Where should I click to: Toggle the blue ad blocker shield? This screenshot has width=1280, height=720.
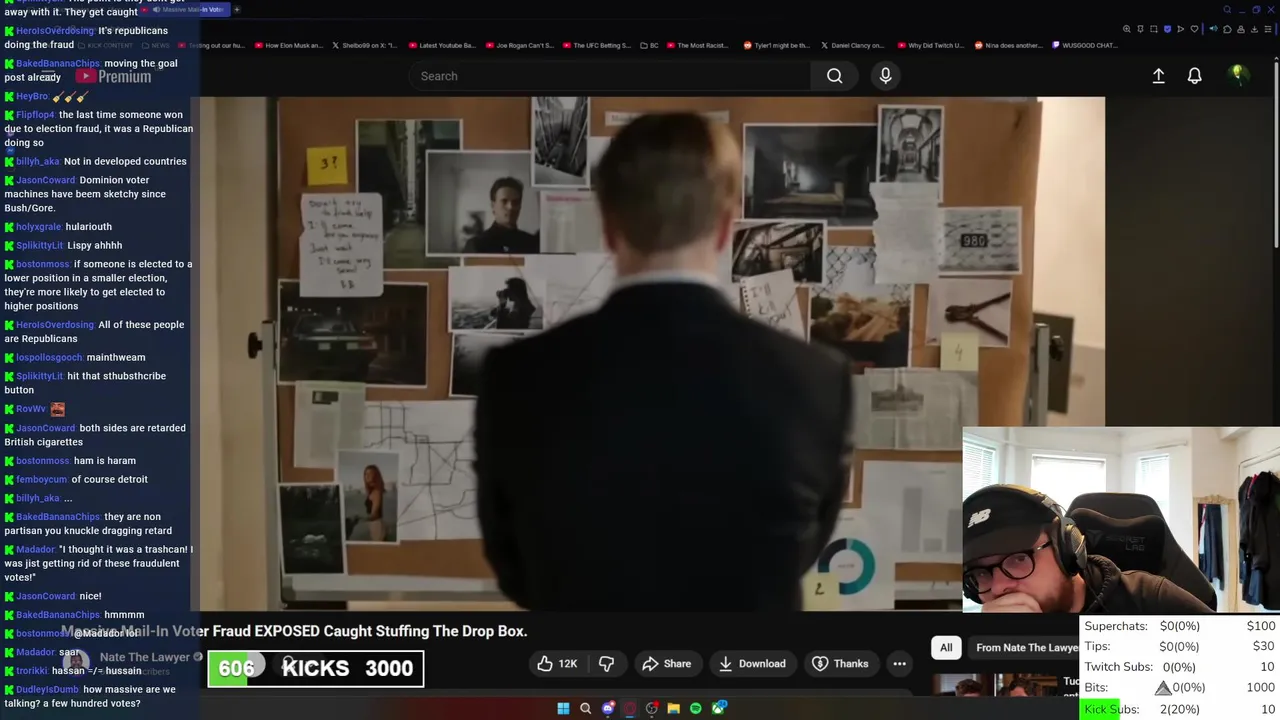[1167, 29]
